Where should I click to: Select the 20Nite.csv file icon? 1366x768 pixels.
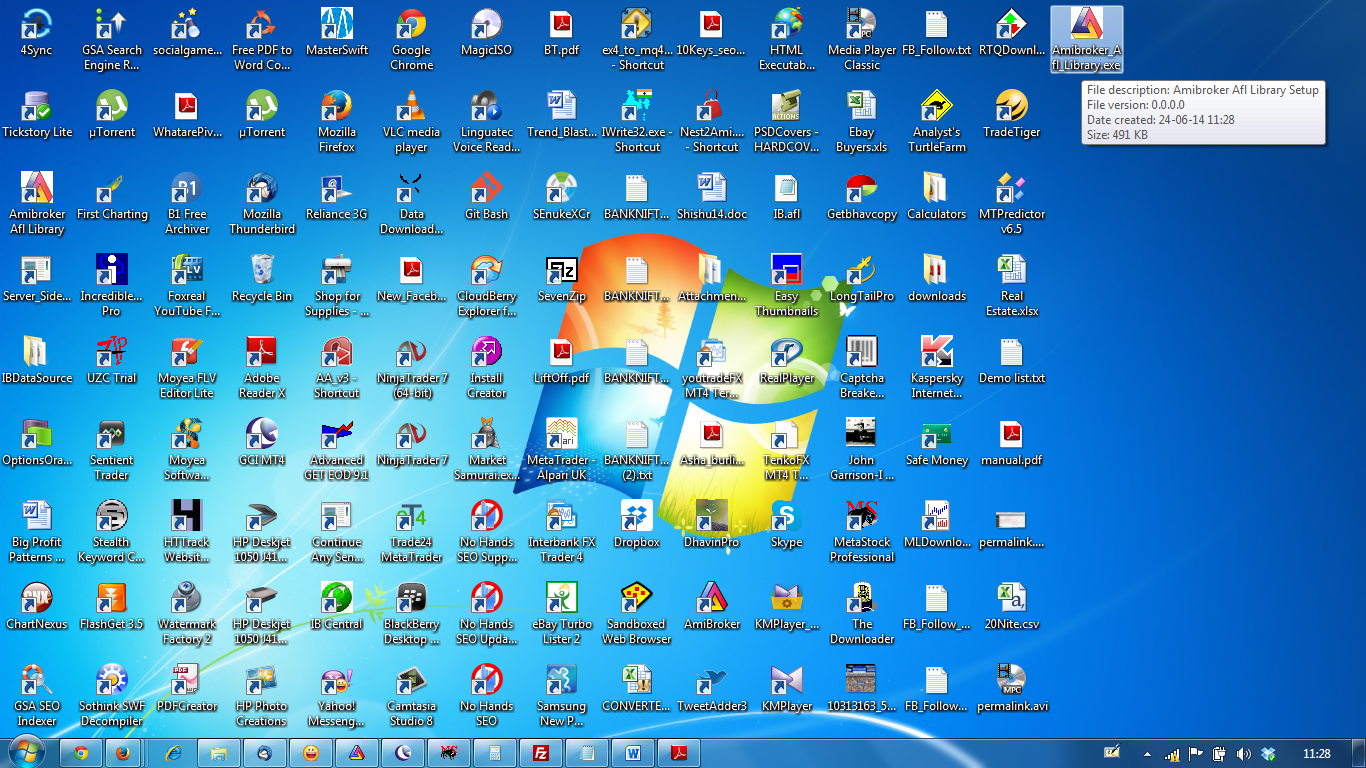click(x=1012, y=606)
